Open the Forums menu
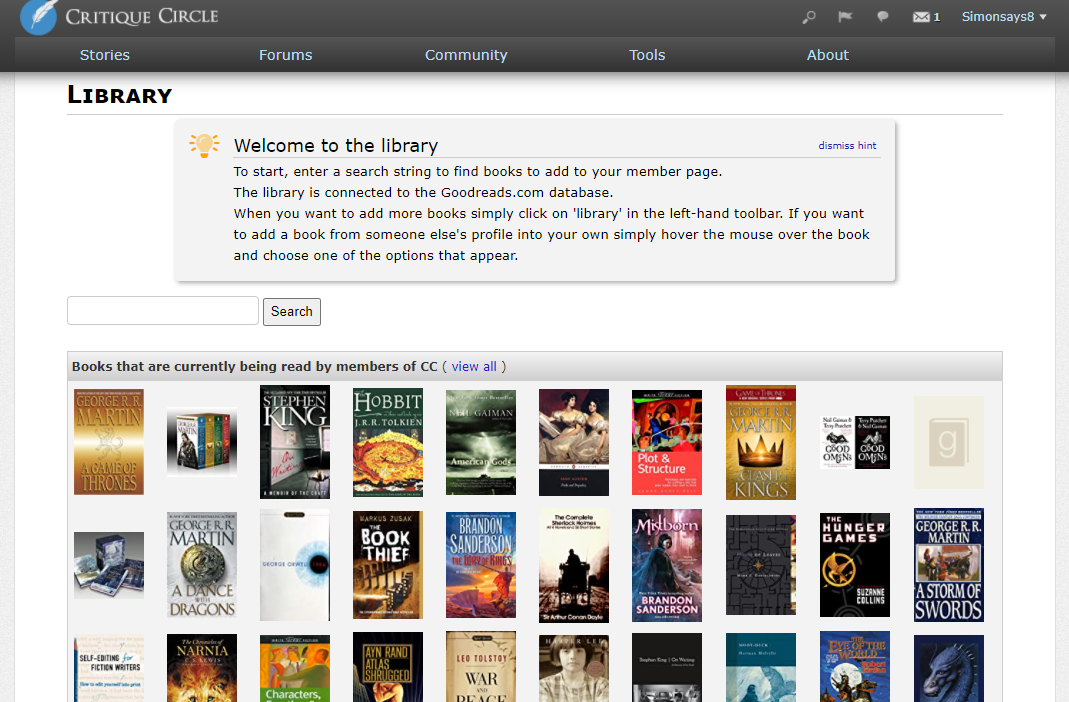 (x=285, y=55)
